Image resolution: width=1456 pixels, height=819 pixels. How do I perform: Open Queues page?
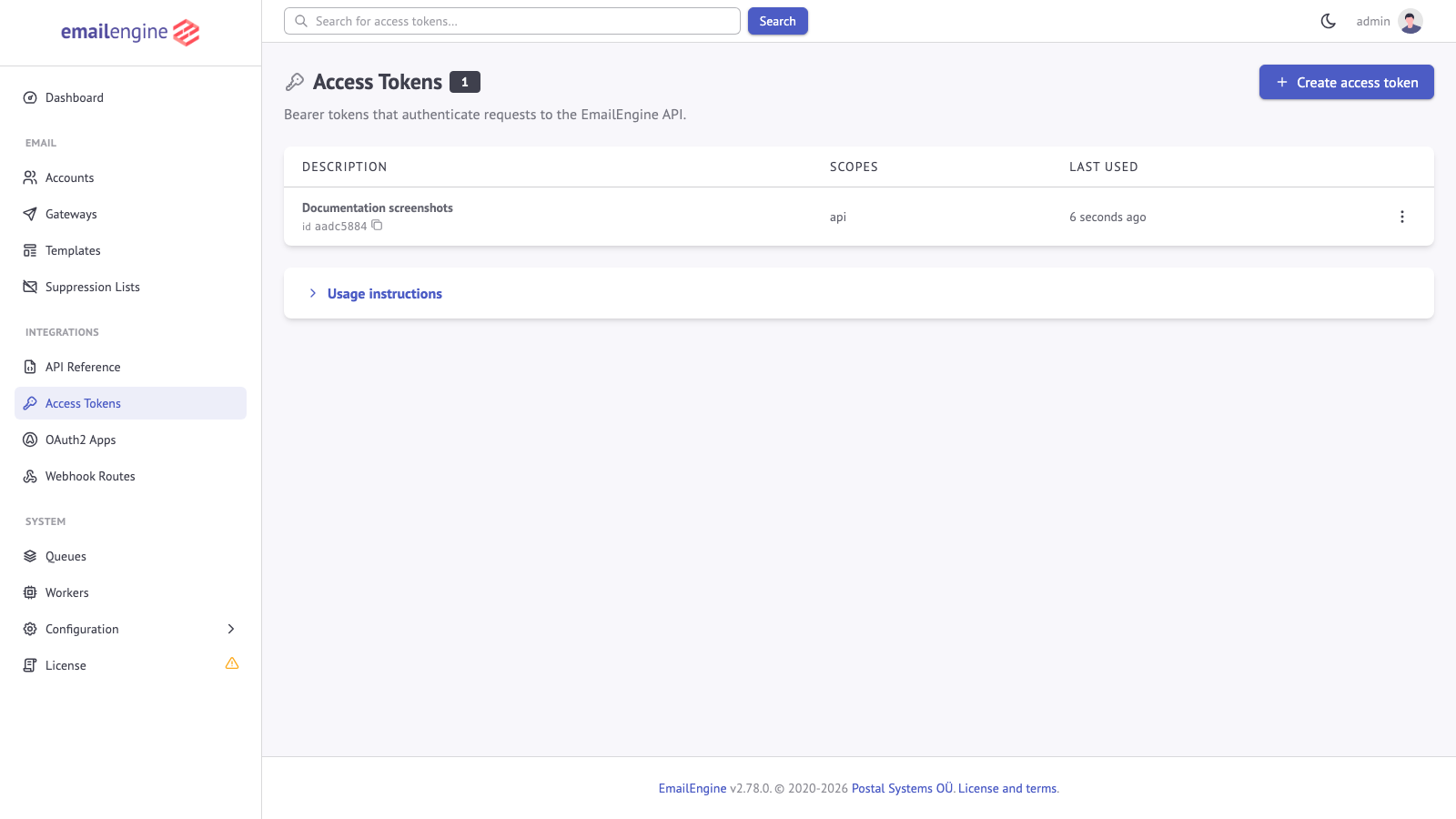click(130, 556)
